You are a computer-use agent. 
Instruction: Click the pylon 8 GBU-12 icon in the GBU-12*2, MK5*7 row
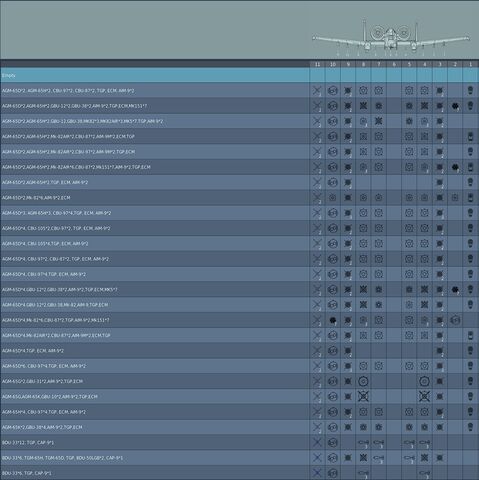(x=363, y=289)
